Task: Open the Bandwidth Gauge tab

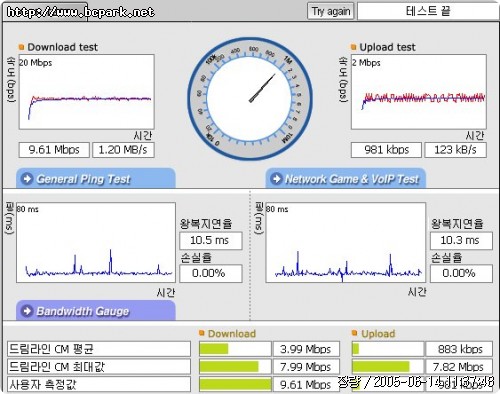Action: [x=96, y=311]
